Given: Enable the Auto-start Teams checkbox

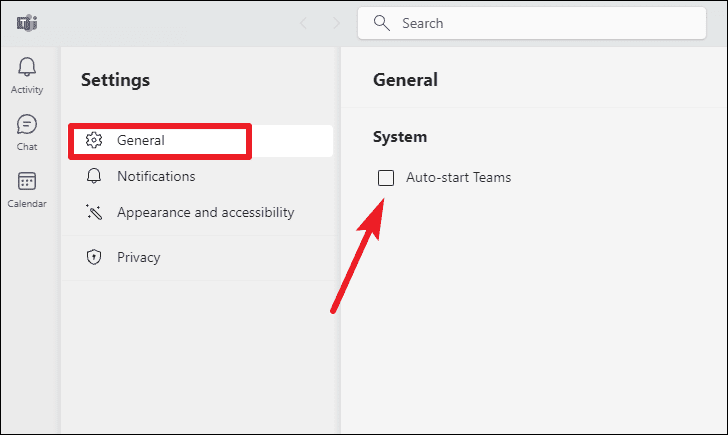Looking at the screenshot, I should pos(386,177).
